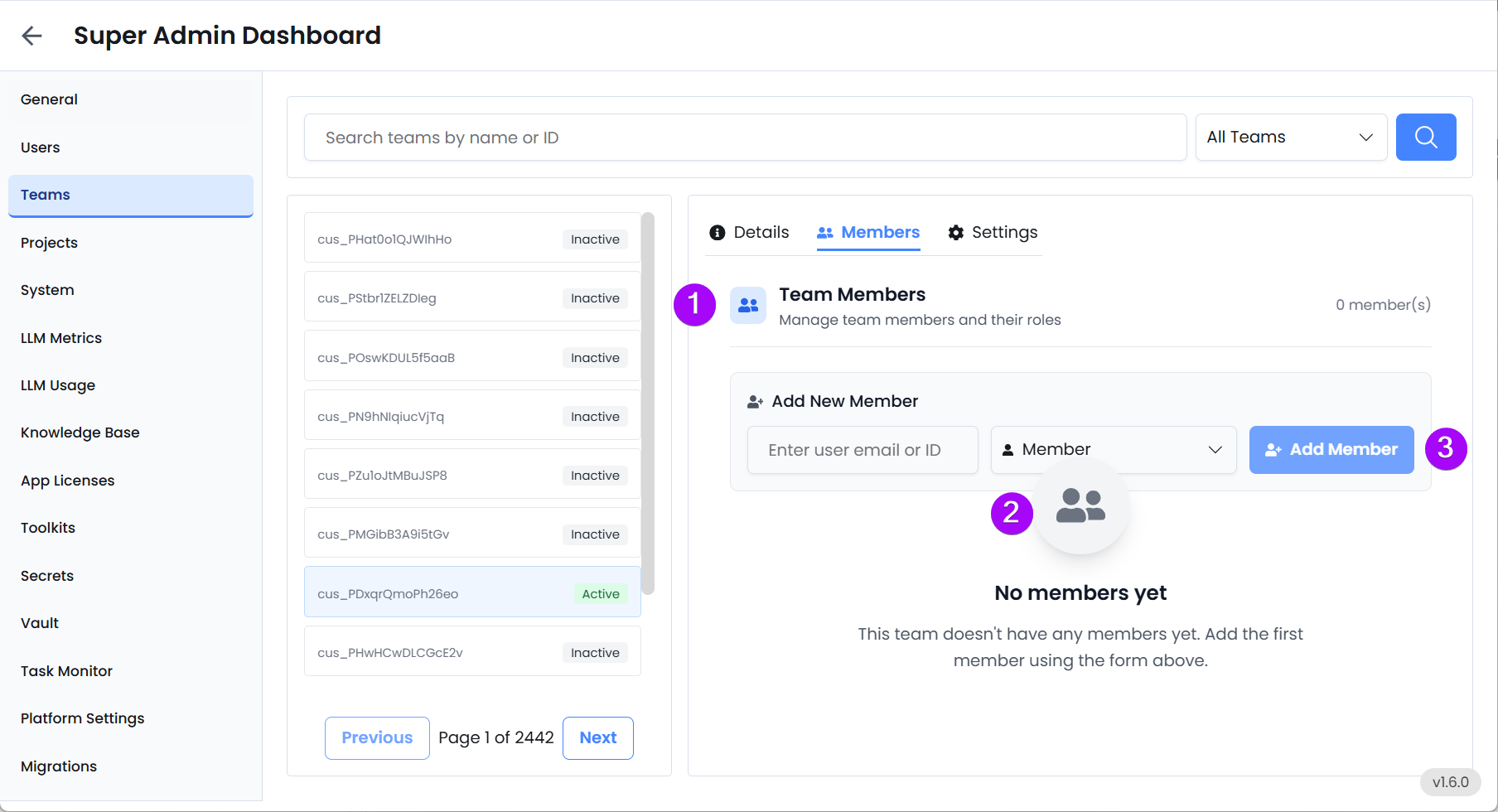This screenshot has height=812, width=1498.
Task: Select team cus_PHat0o1QJWlhHo
Action: click(472, 238)
